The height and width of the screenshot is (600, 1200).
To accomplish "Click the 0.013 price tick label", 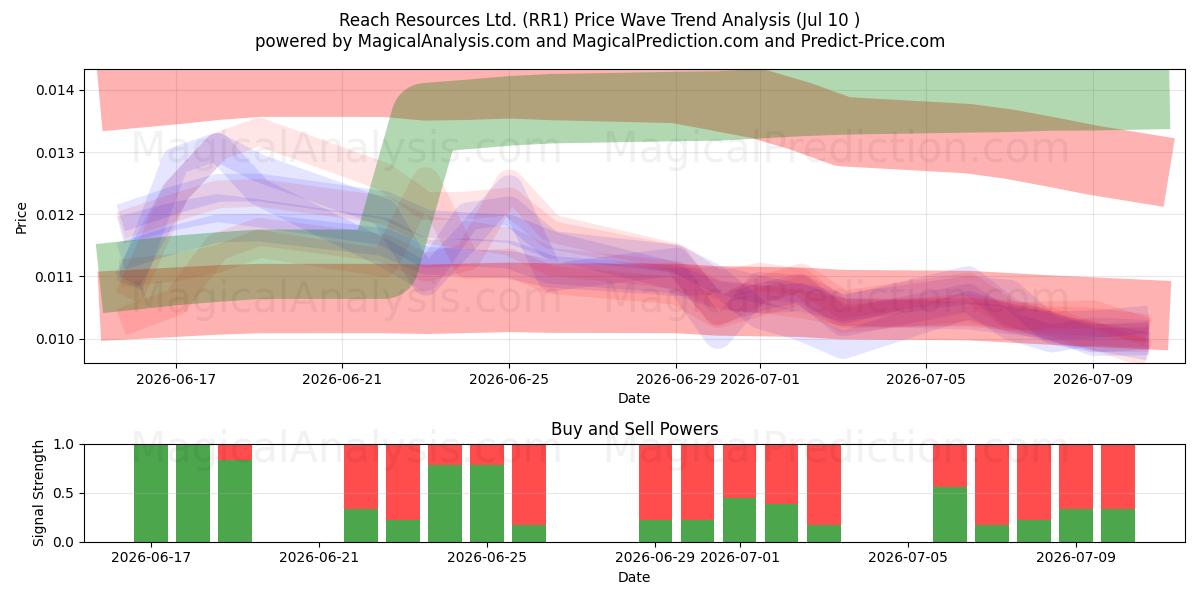I will point(56,152).
